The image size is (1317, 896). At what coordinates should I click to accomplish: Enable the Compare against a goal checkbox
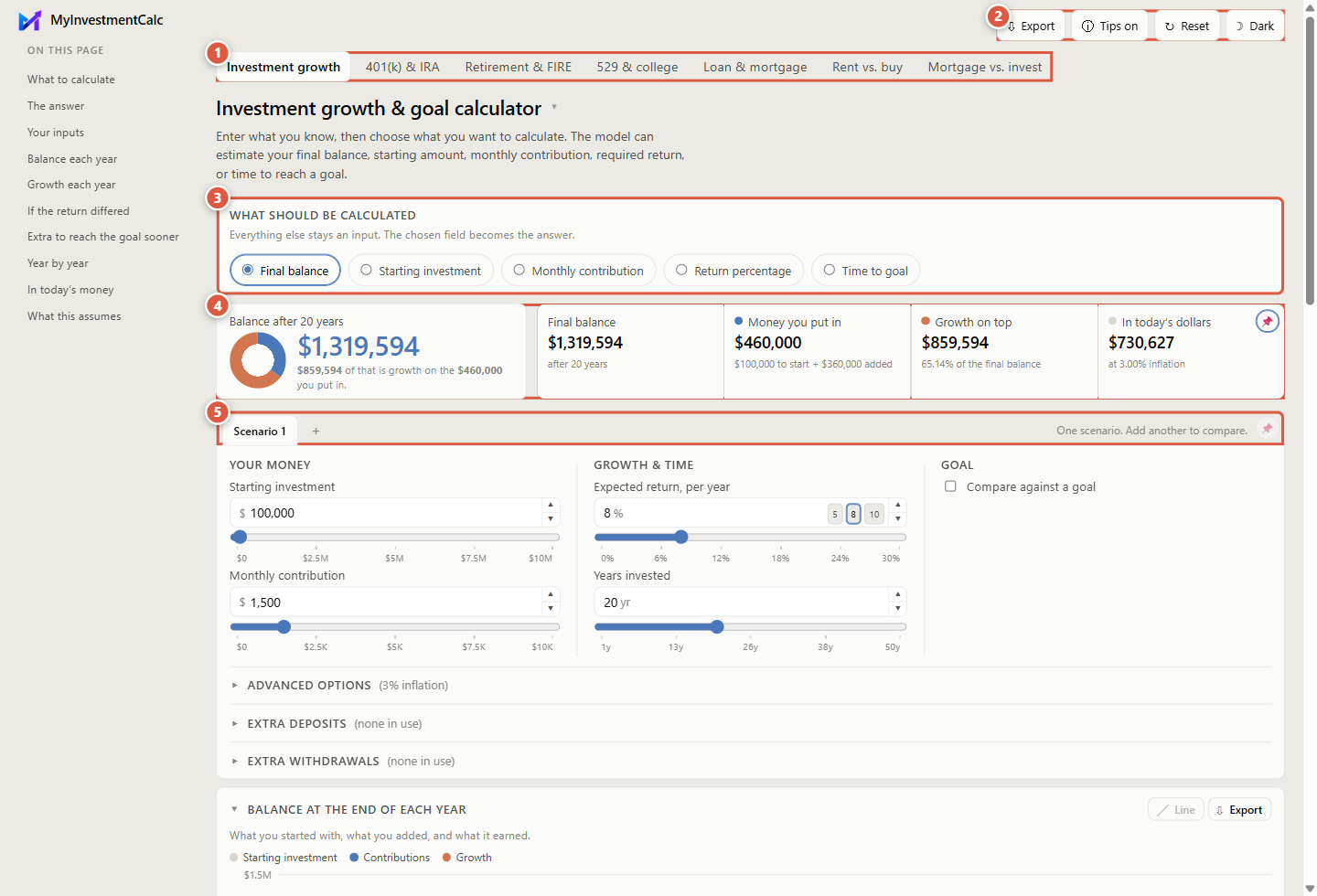(x=950, y=486)
